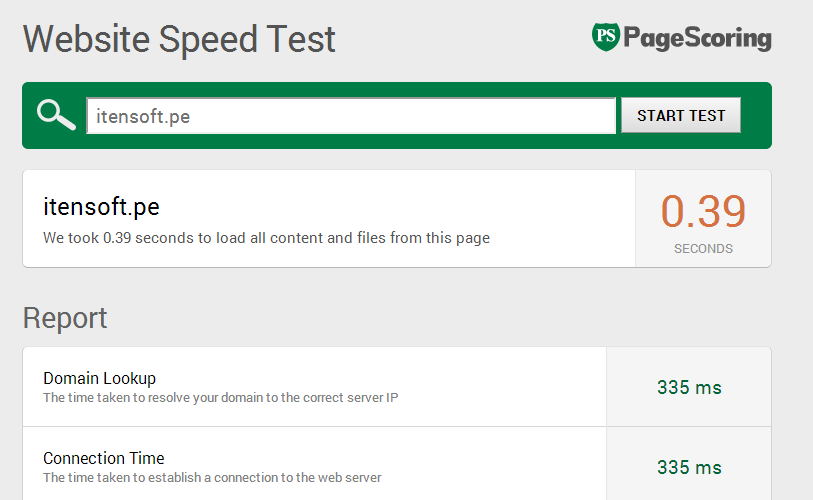Select the Domain Lookup row title
Image resolution: width=813 pixels, height=500 pixels.
100,378
